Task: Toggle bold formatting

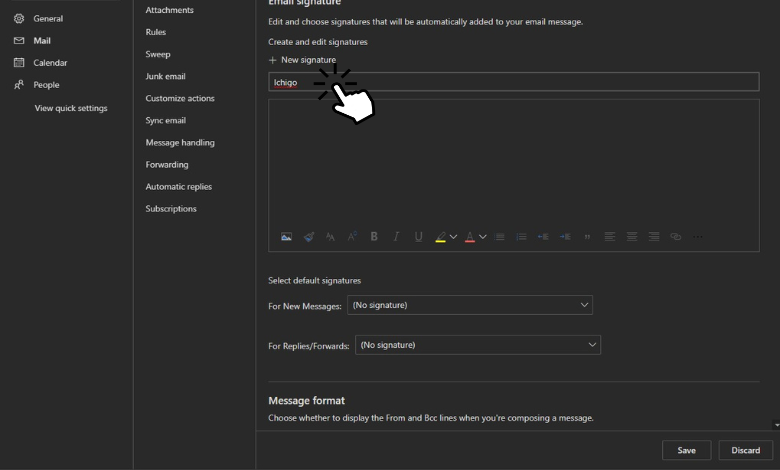Action: (x=374, y=237)
